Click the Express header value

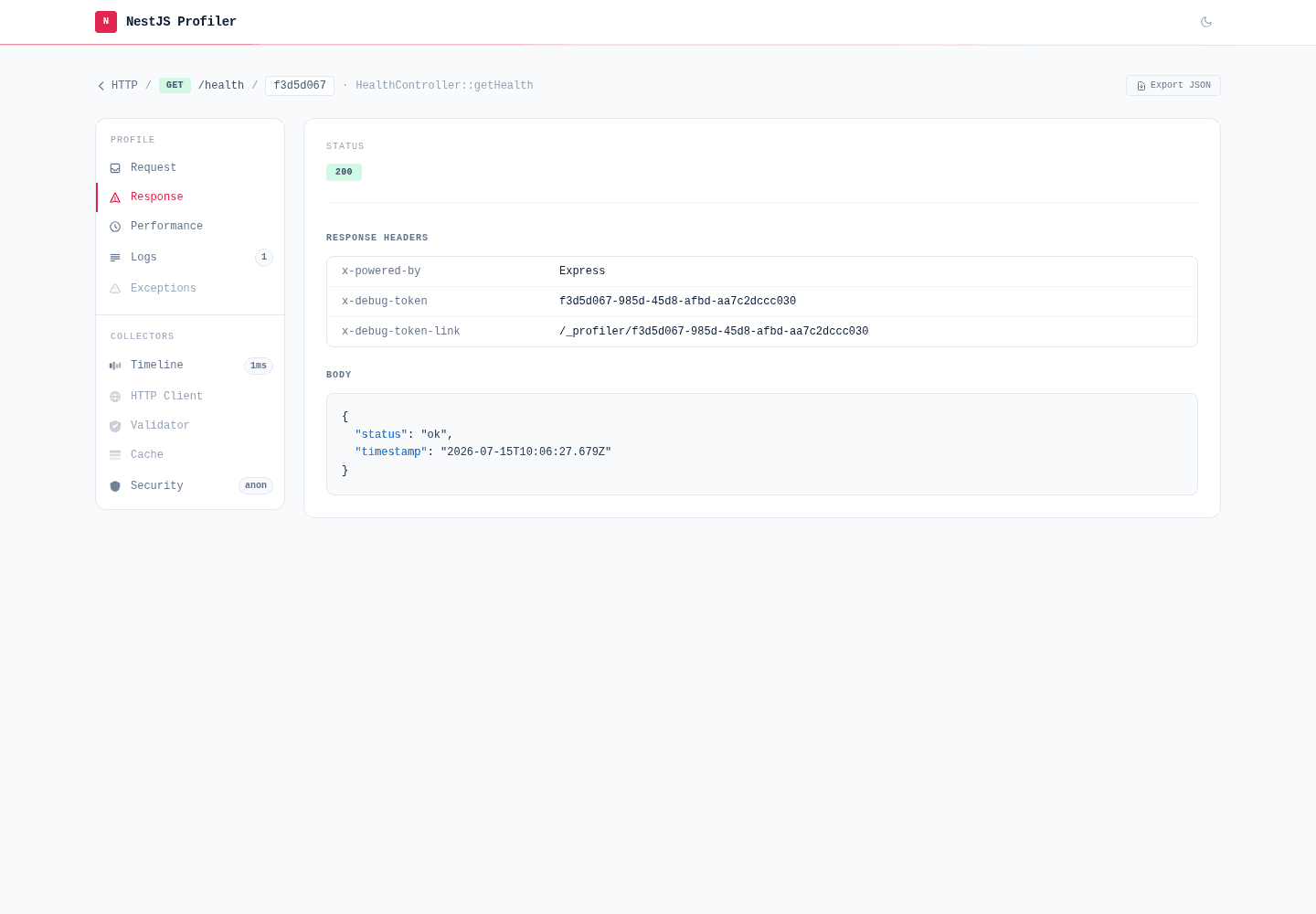[x=582, y=271]
